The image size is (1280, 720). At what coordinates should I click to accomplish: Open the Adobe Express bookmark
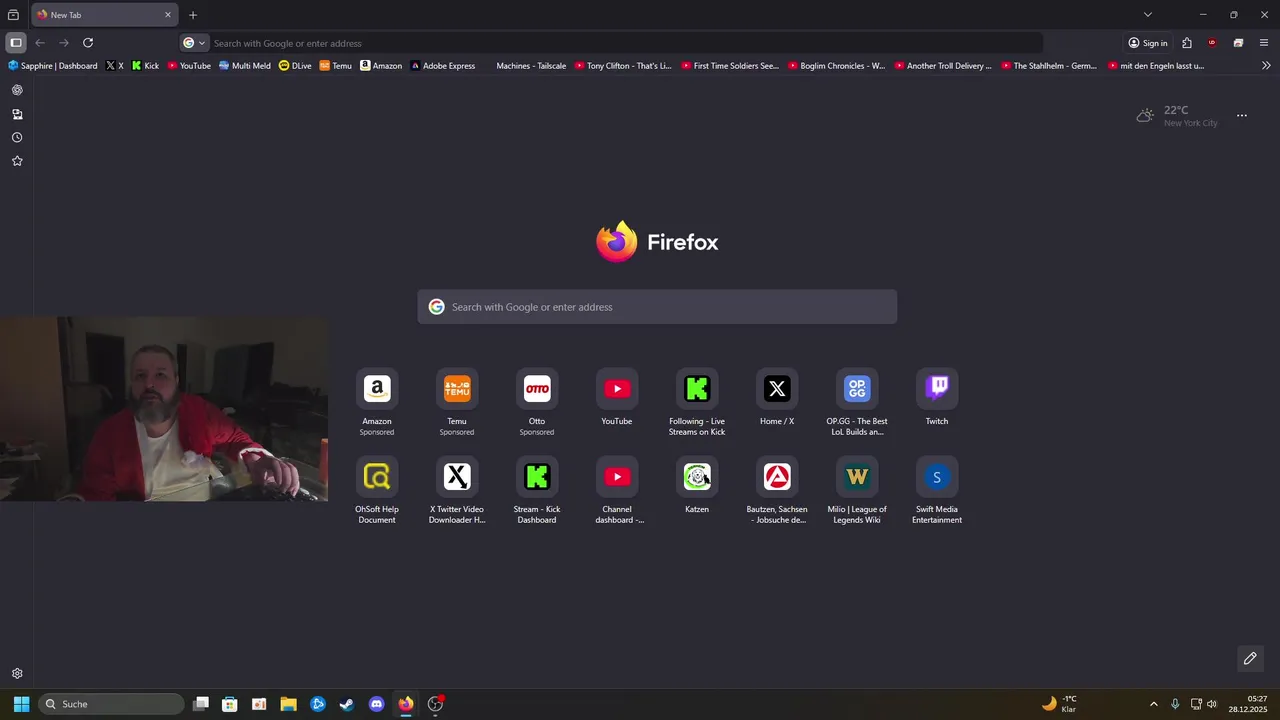pos(443,66)
